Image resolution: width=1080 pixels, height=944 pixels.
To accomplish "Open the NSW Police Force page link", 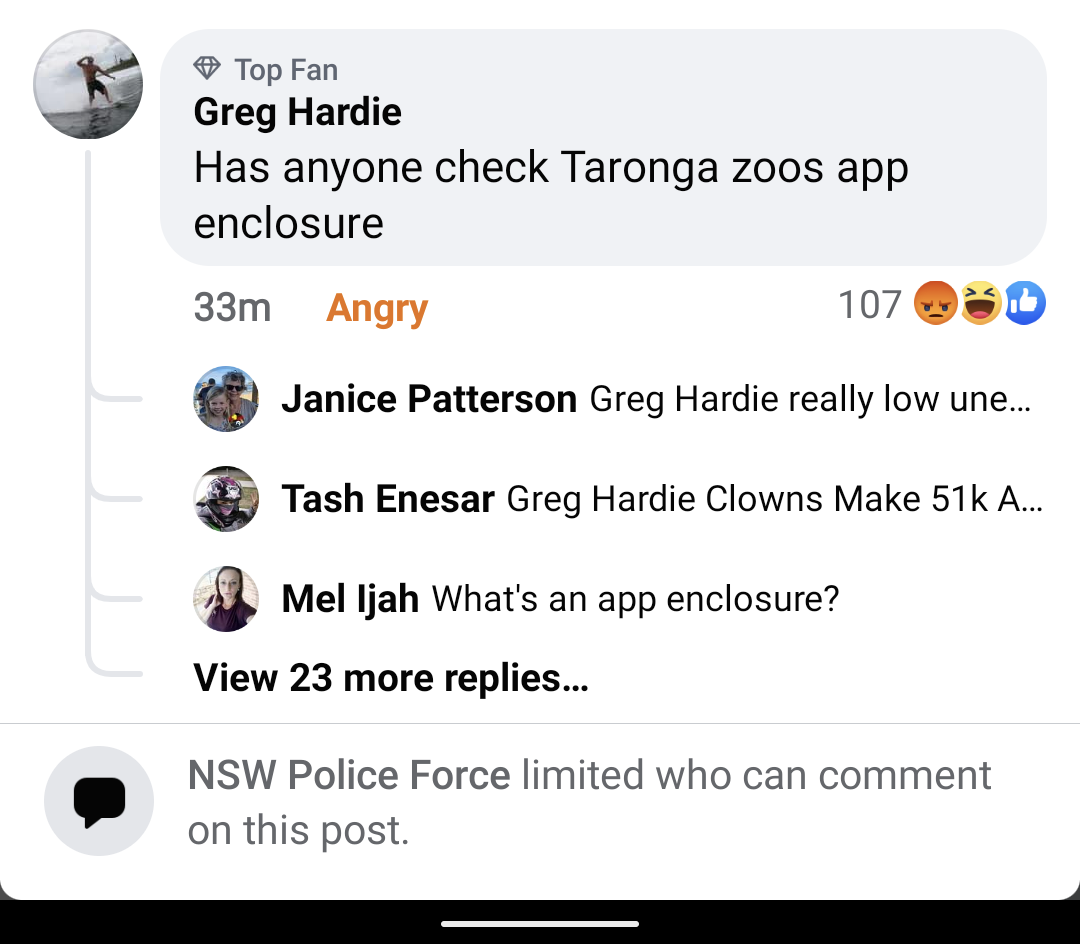I will coord(349,775).
